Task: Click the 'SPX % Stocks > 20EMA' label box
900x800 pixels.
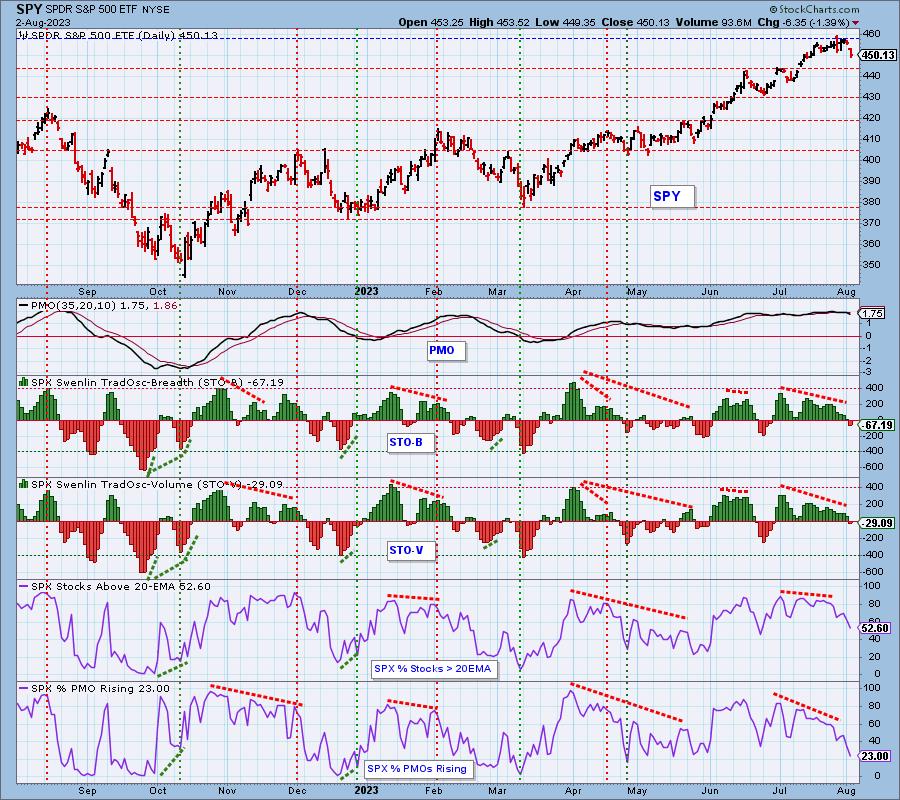Action: 433,669
